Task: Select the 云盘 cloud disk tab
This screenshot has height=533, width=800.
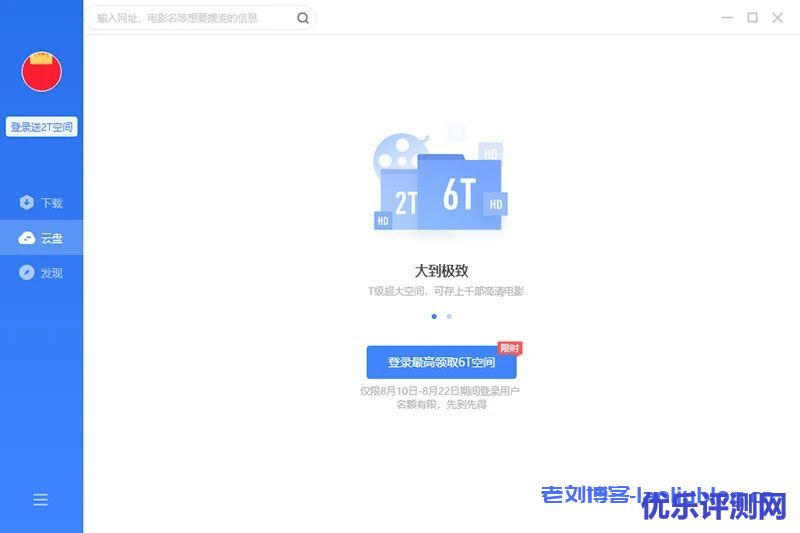Action: tap(41, 238)
